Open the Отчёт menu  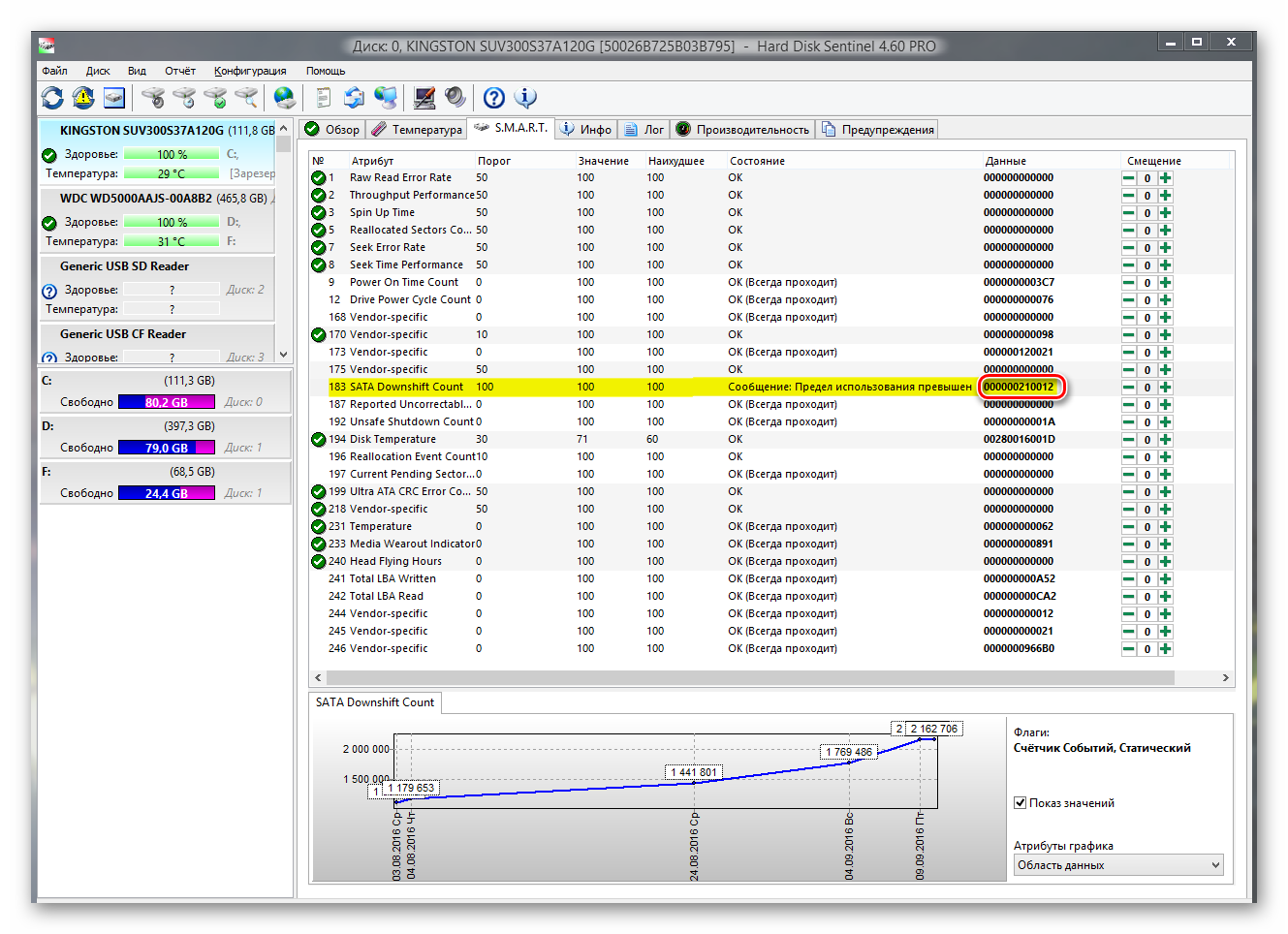[x=180, y=71]
